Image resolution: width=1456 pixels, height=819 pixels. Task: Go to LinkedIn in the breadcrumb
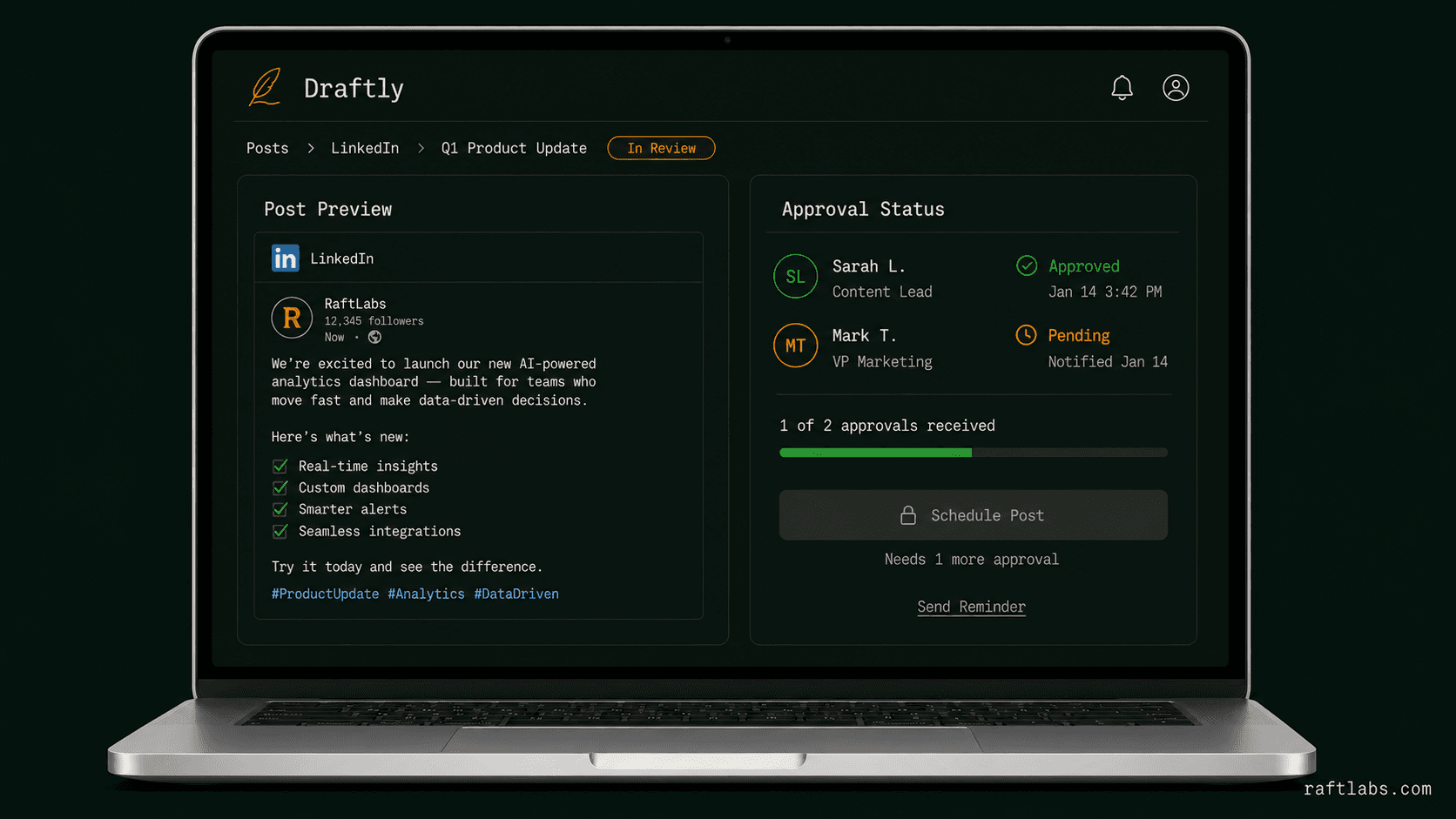[x=365, y=148]
